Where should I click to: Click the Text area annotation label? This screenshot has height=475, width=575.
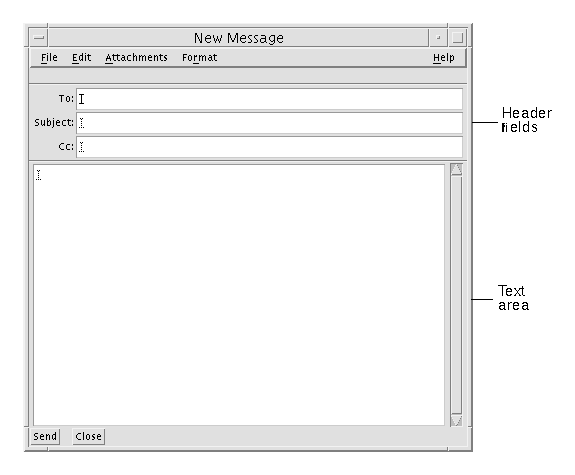tap(513, 298)
